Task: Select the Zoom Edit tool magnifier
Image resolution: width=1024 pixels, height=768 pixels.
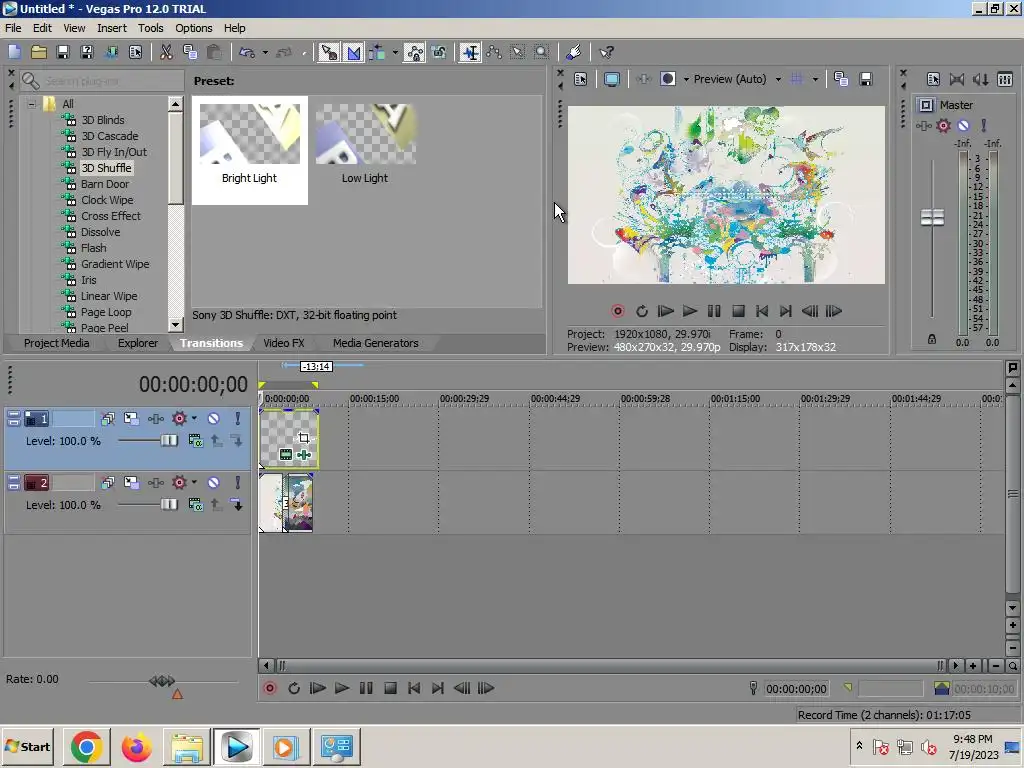Action: (542, 52)
